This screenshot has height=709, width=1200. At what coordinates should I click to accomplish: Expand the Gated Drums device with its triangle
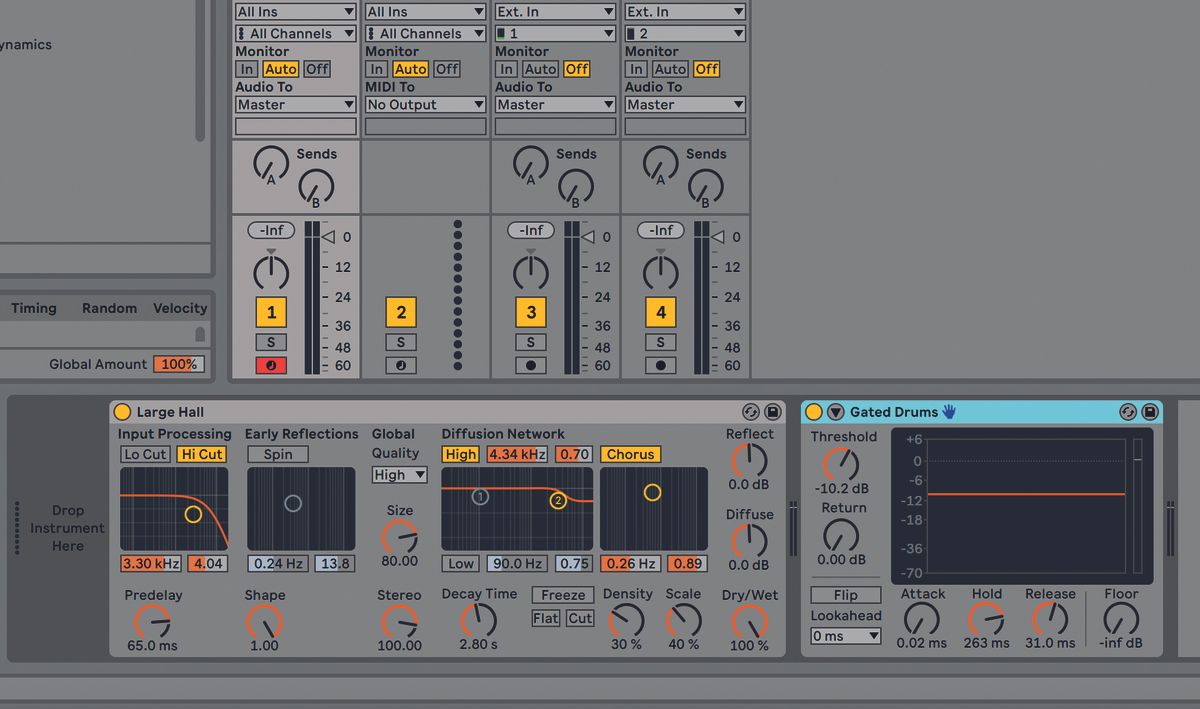pyautogui.click(x=837, y=411)
